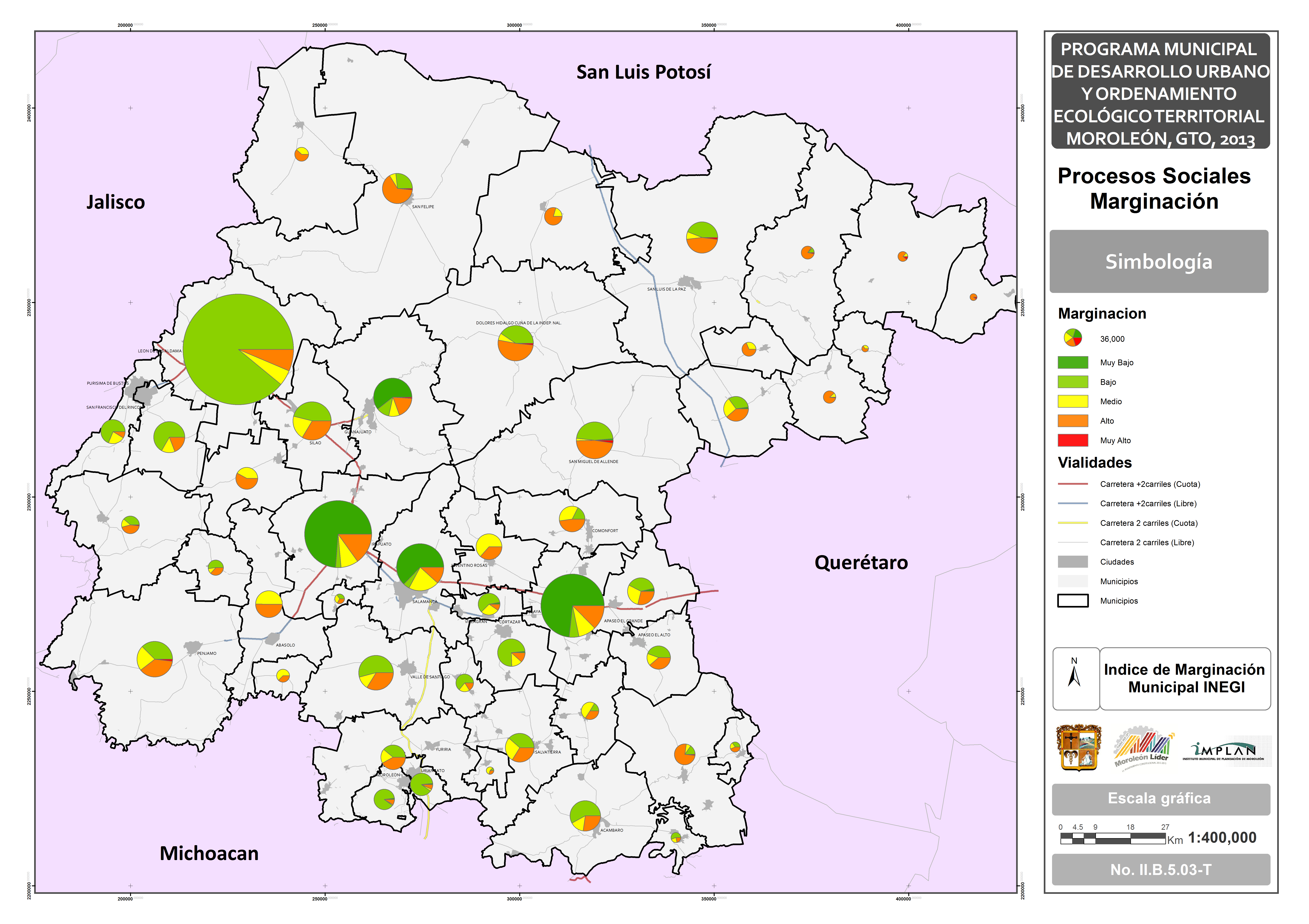Click the No. II.B.5.03-T map number bar

[1161, 869]
